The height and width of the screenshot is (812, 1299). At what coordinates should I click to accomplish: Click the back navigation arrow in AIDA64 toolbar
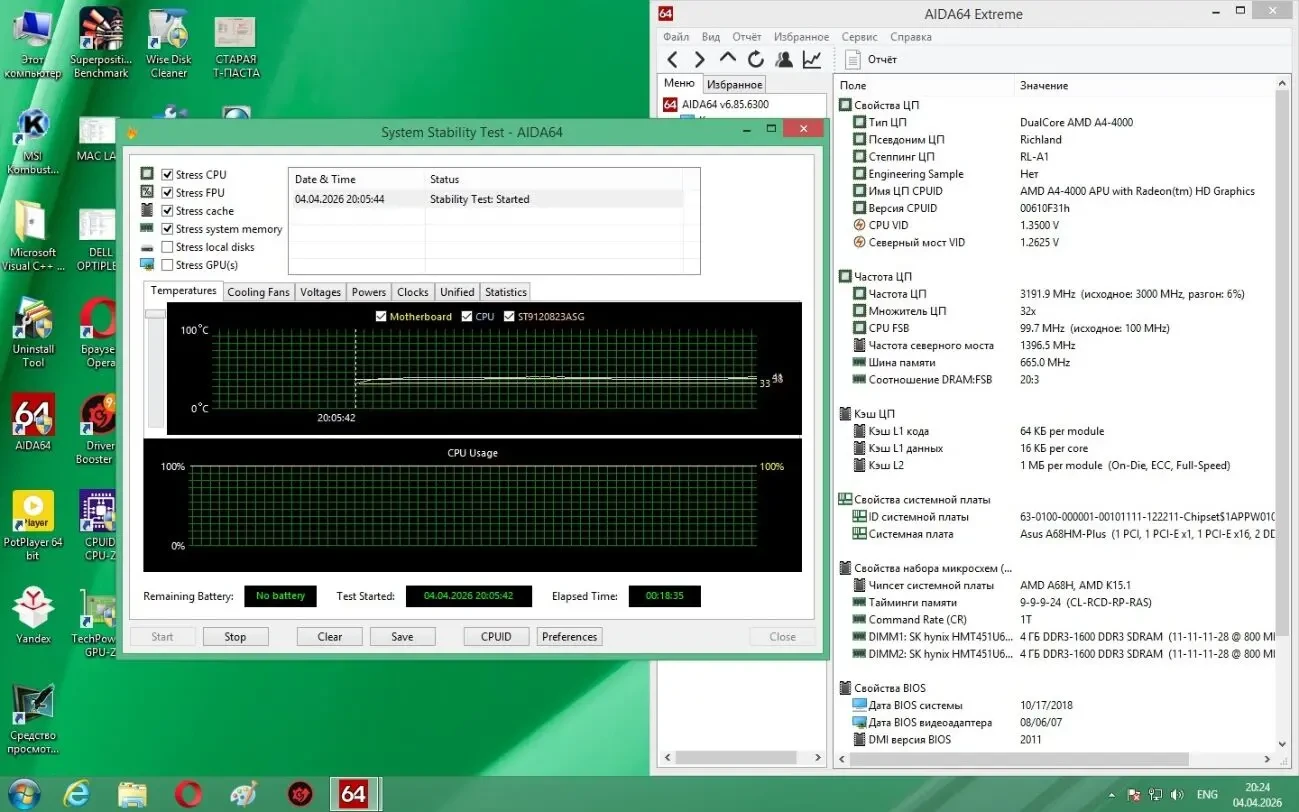point(672,59)
